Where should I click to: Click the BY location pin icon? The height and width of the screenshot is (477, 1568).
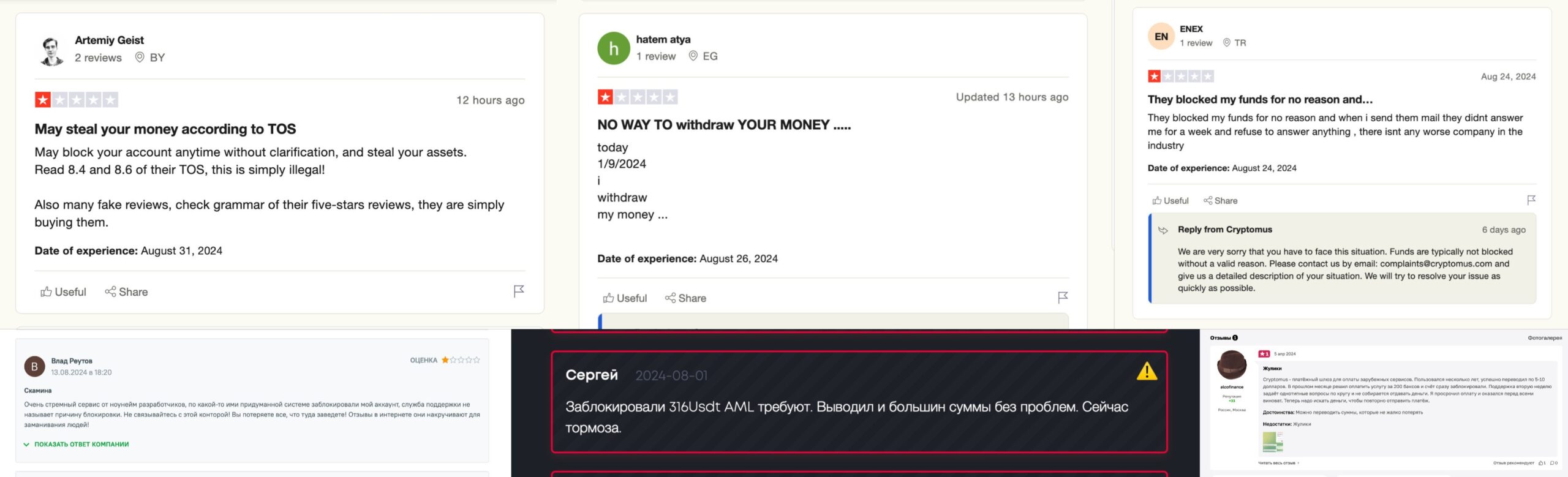[140, 57]
